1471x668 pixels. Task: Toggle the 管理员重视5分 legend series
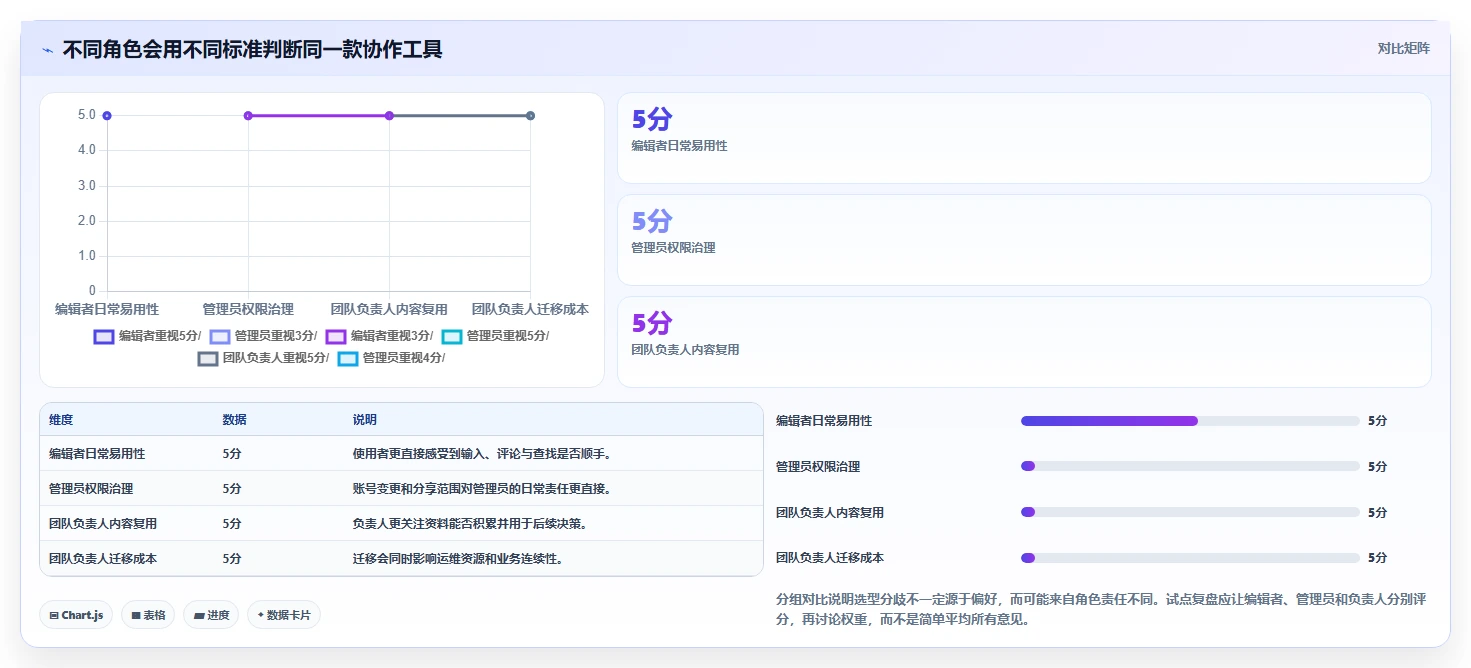(x=495, y=336)
